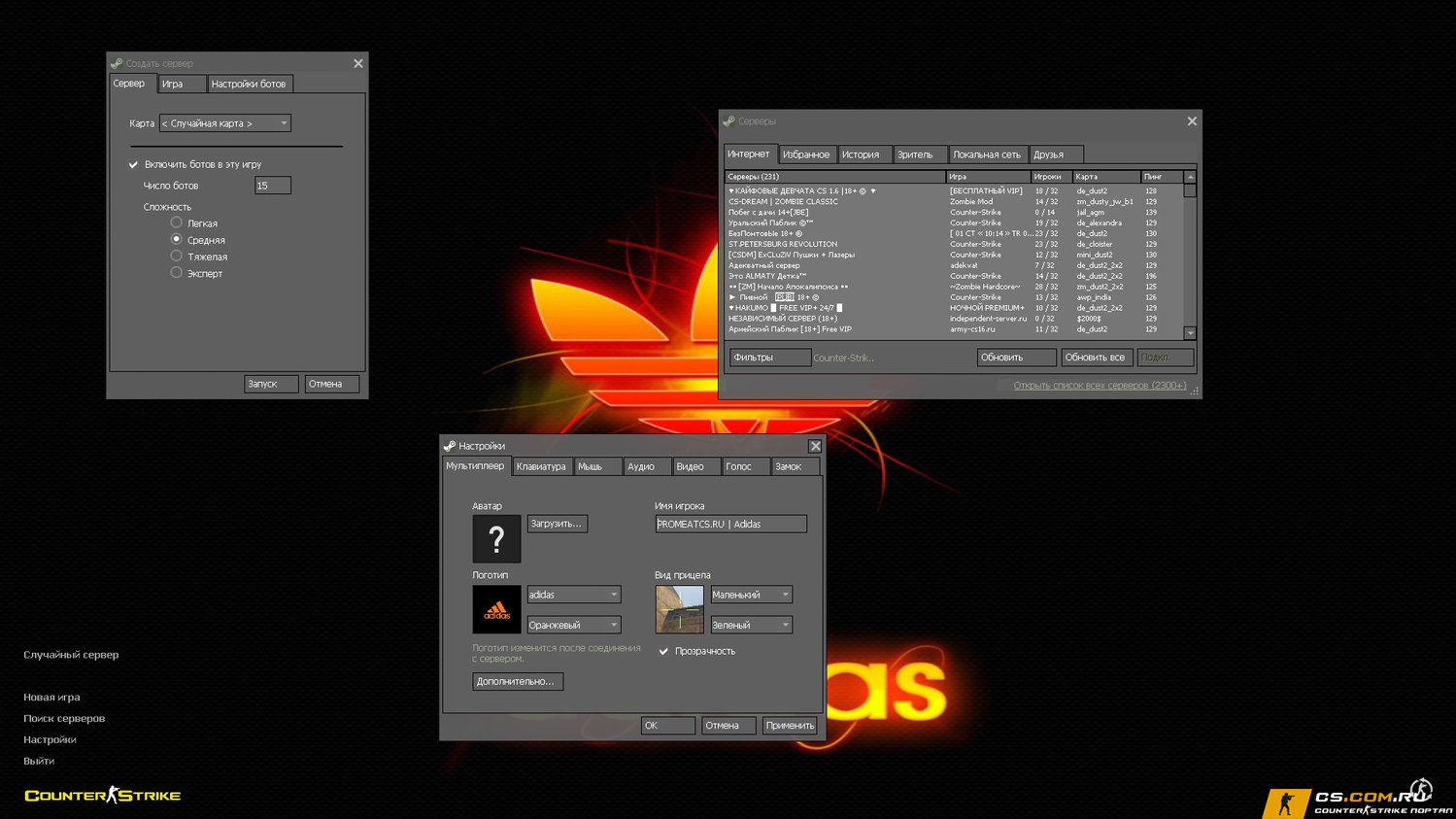Open the Друзья tab in Серверы
Image resolution: width=1456 pixels, height=819 pixels.
pyautogui.click(x=1057, y=154)
